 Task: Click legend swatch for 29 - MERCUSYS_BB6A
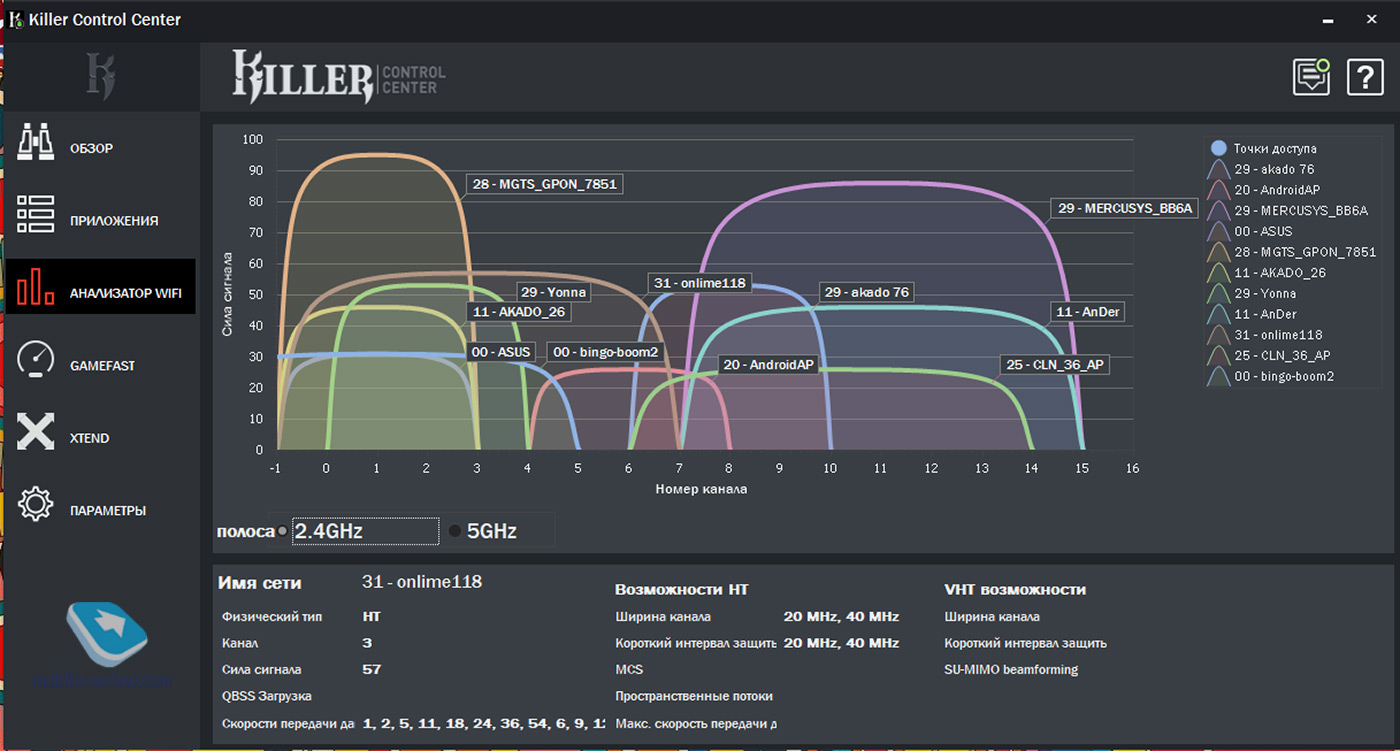(1218, 210)
